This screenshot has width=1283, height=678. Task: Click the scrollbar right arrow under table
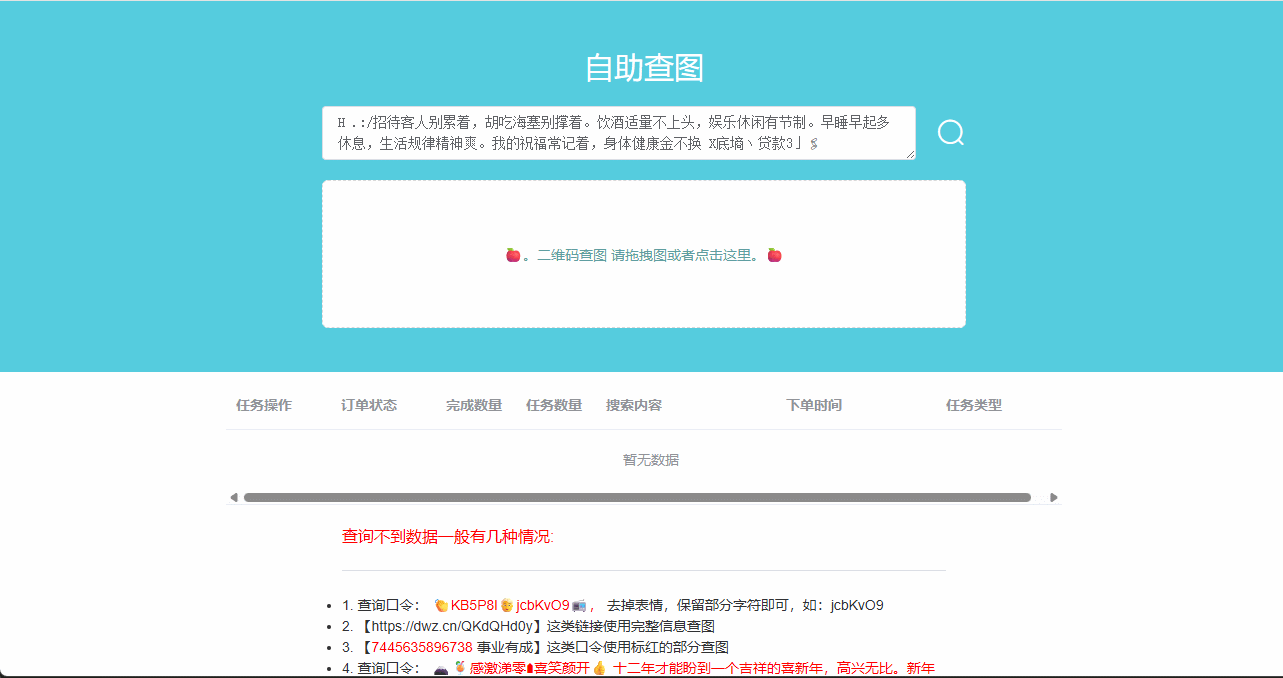click(x=1053, y=497)
